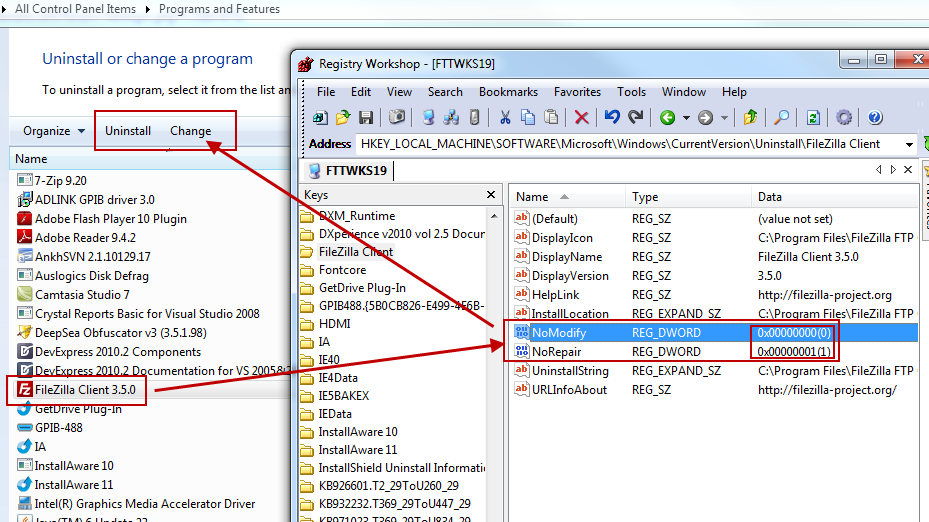Select the NoRepair registry value
This screenshot has height=522, width=929.
(x=716, y=351)
